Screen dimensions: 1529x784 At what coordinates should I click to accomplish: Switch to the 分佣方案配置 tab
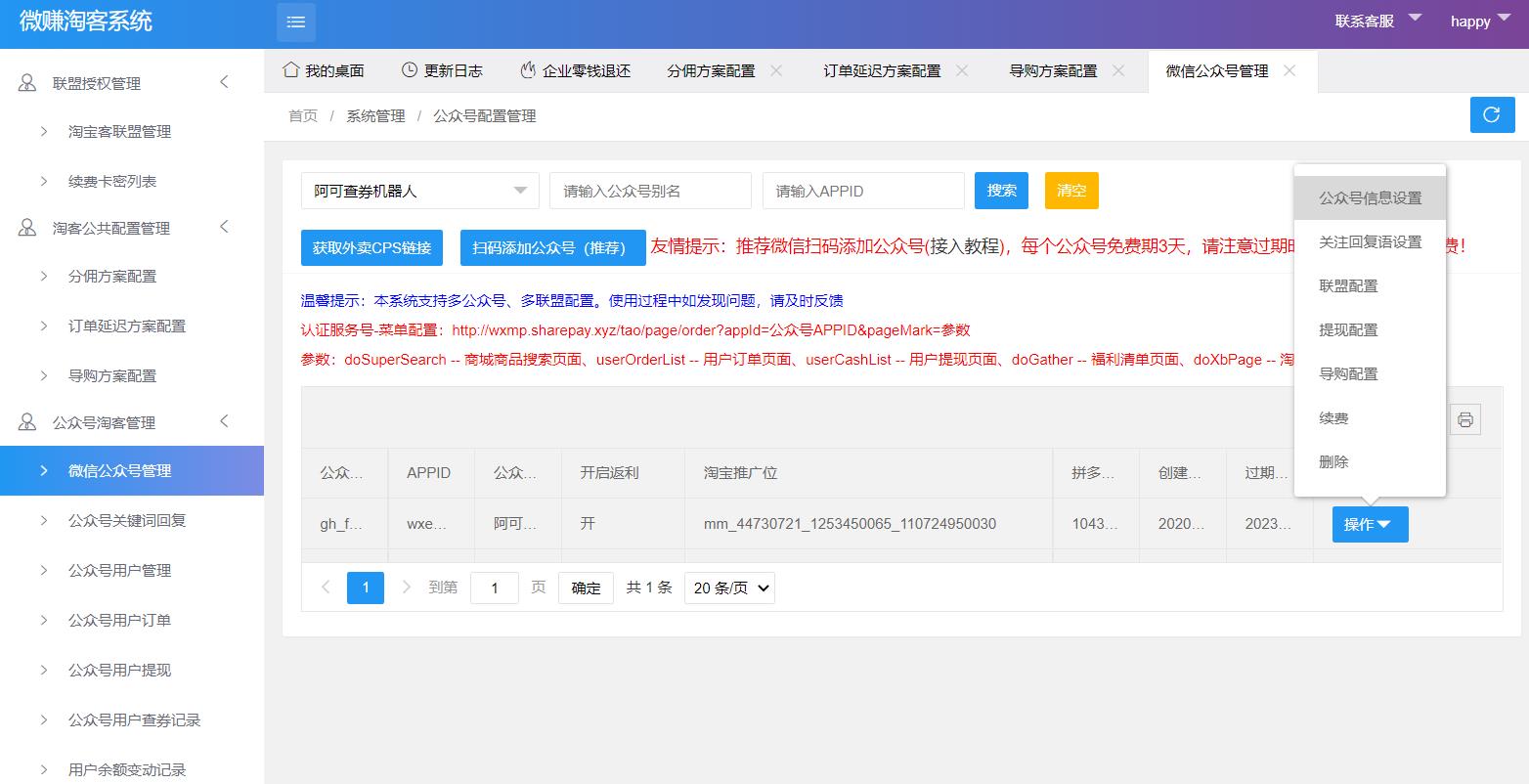711,70
